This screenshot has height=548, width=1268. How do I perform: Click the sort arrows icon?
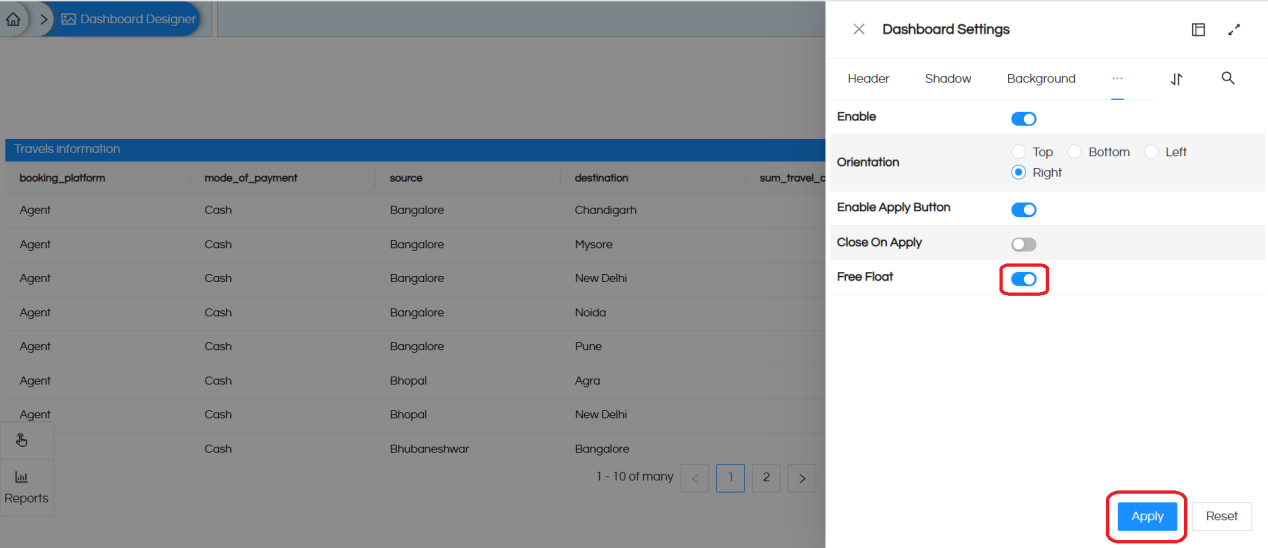[1176, 79]
